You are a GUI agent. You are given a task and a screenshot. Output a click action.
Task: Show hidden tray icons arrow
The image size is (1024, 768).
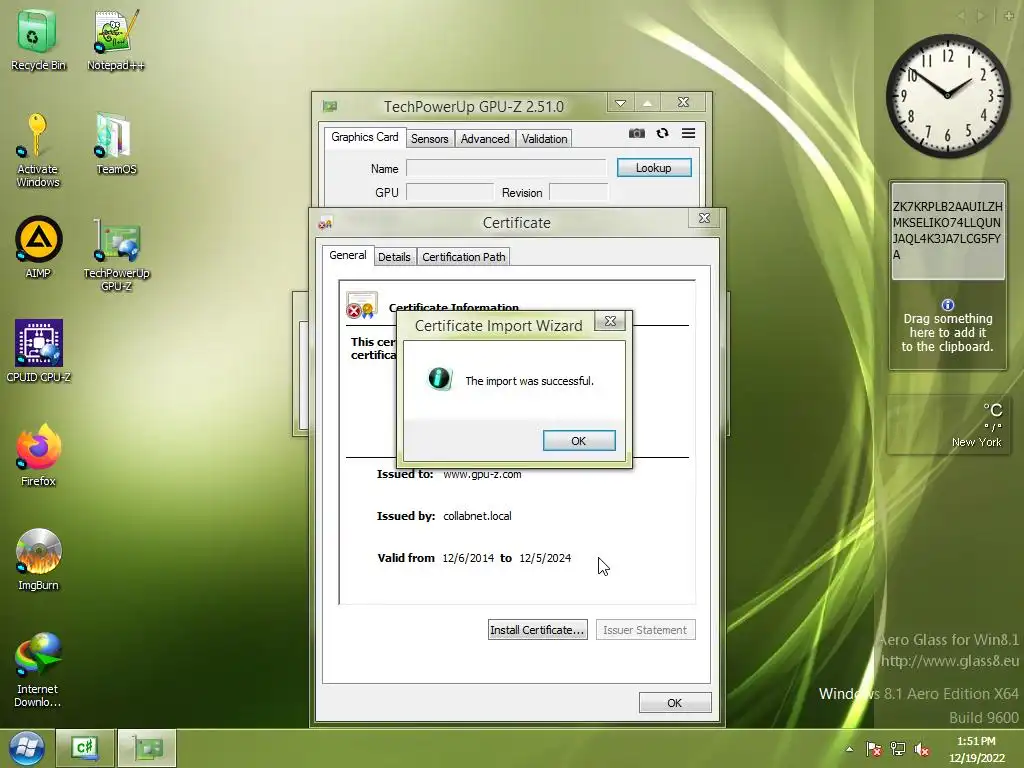tap(850, 749)
